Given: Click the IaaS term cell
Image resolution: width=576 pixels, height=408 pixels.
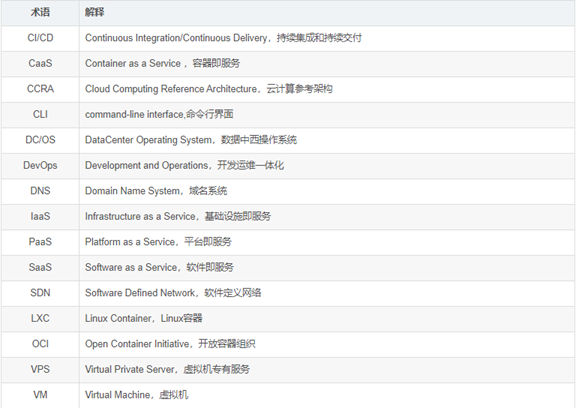Looking at the screenshot, I should tap(40, 217).
